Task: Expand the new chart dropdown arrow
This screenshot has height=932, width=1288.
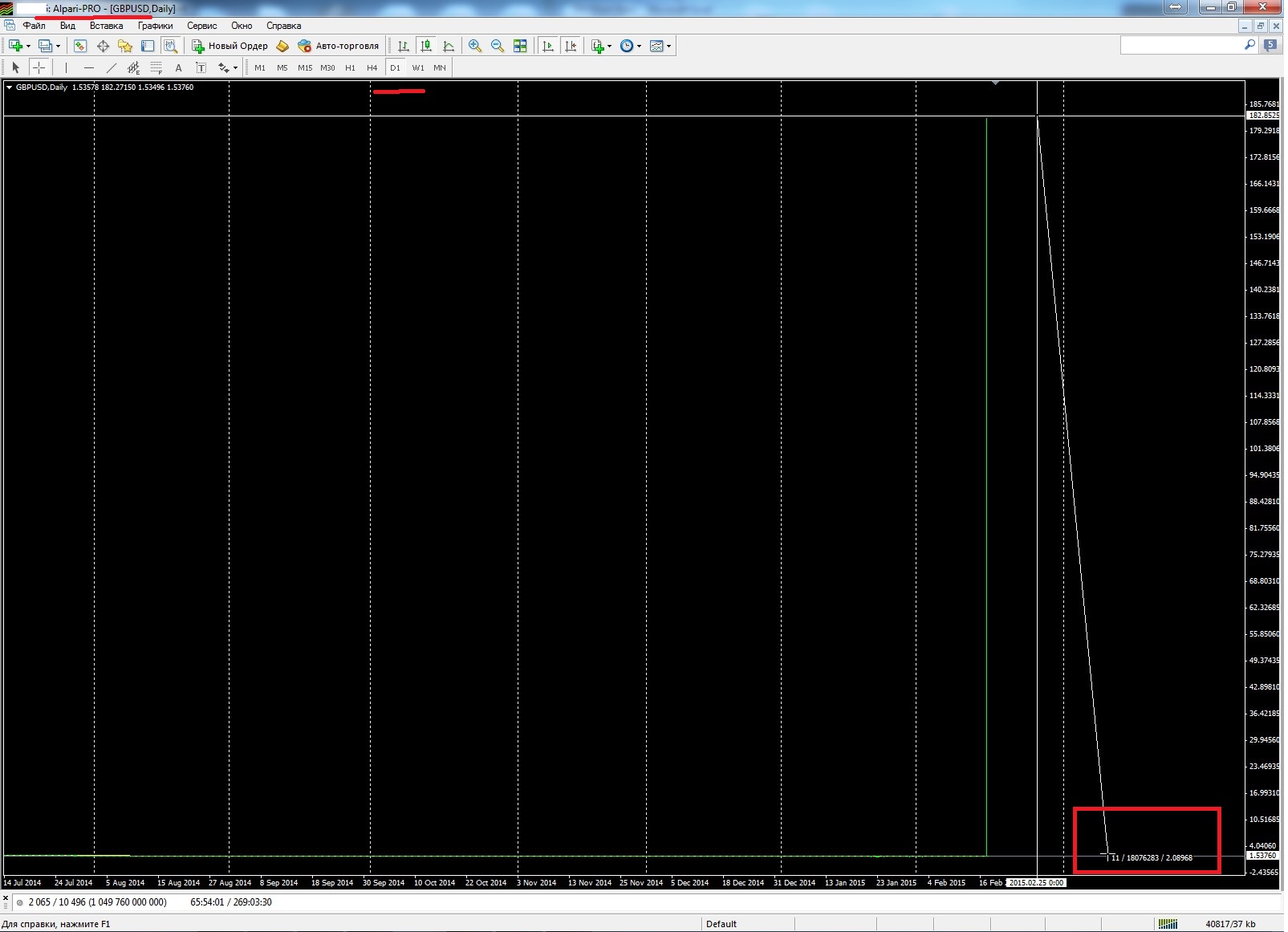Action: pos(29,46)
